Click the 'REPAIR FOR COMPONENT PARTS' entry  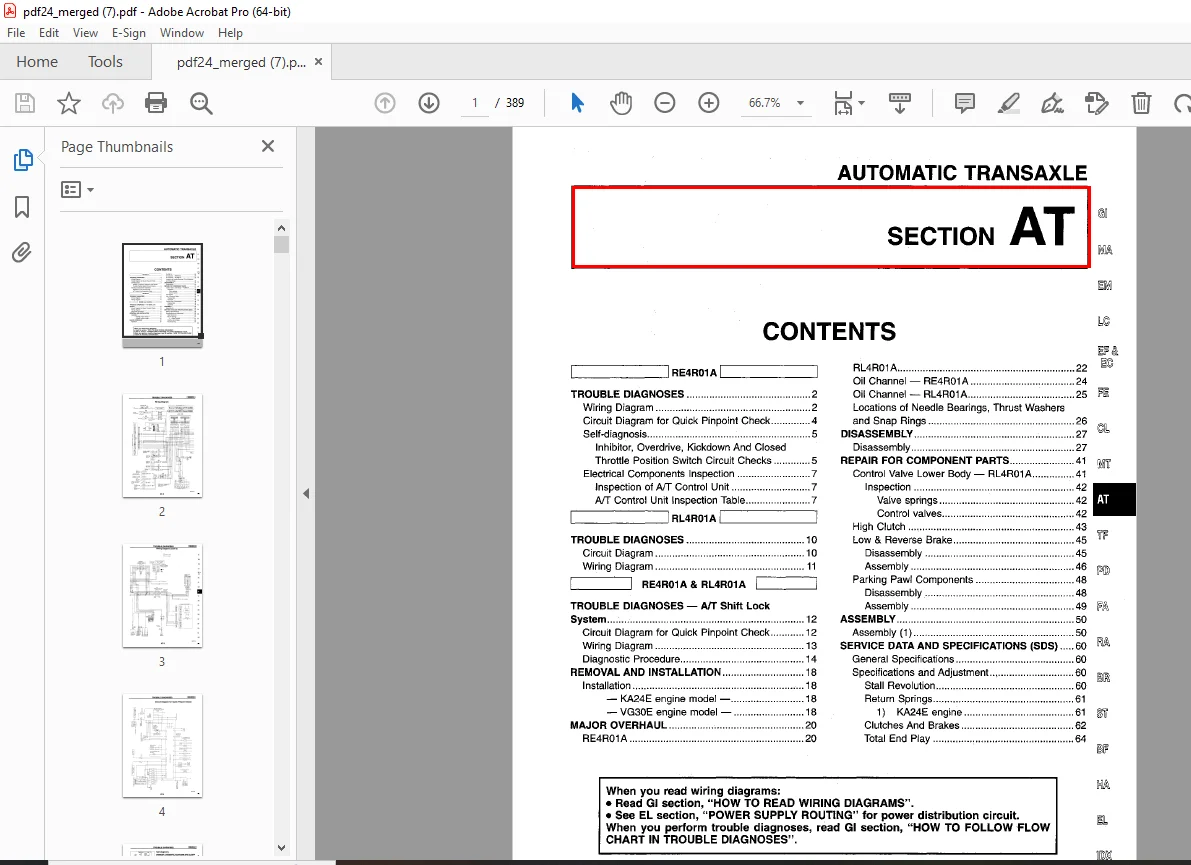point(963,460)
